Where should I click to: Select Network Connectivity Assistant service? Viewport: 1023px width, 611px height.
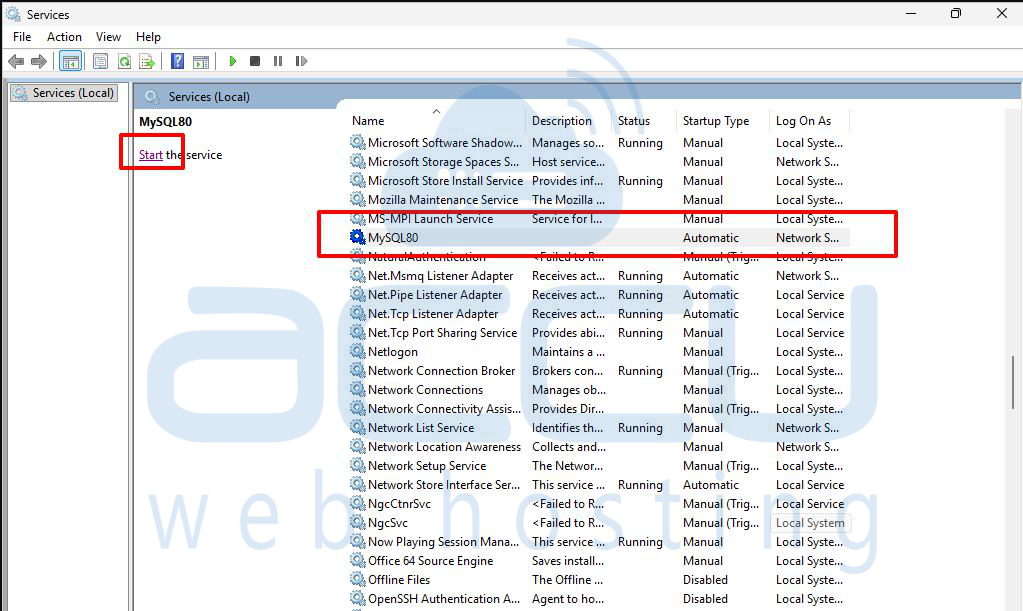coord(444,409)
